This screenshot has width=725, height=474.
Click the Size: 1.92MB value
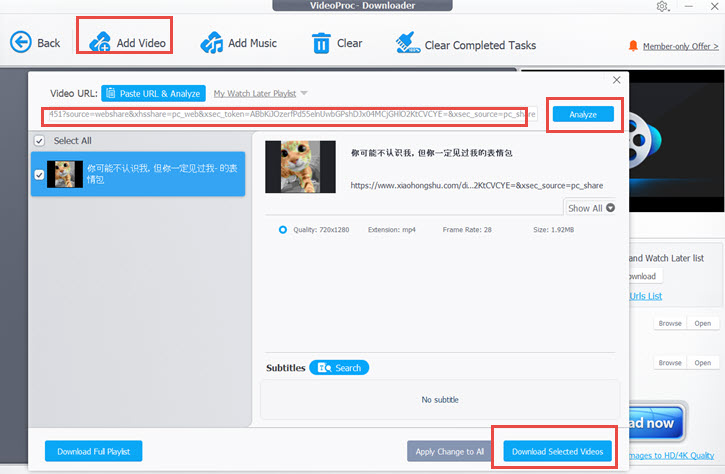click(x=553, y=229)
